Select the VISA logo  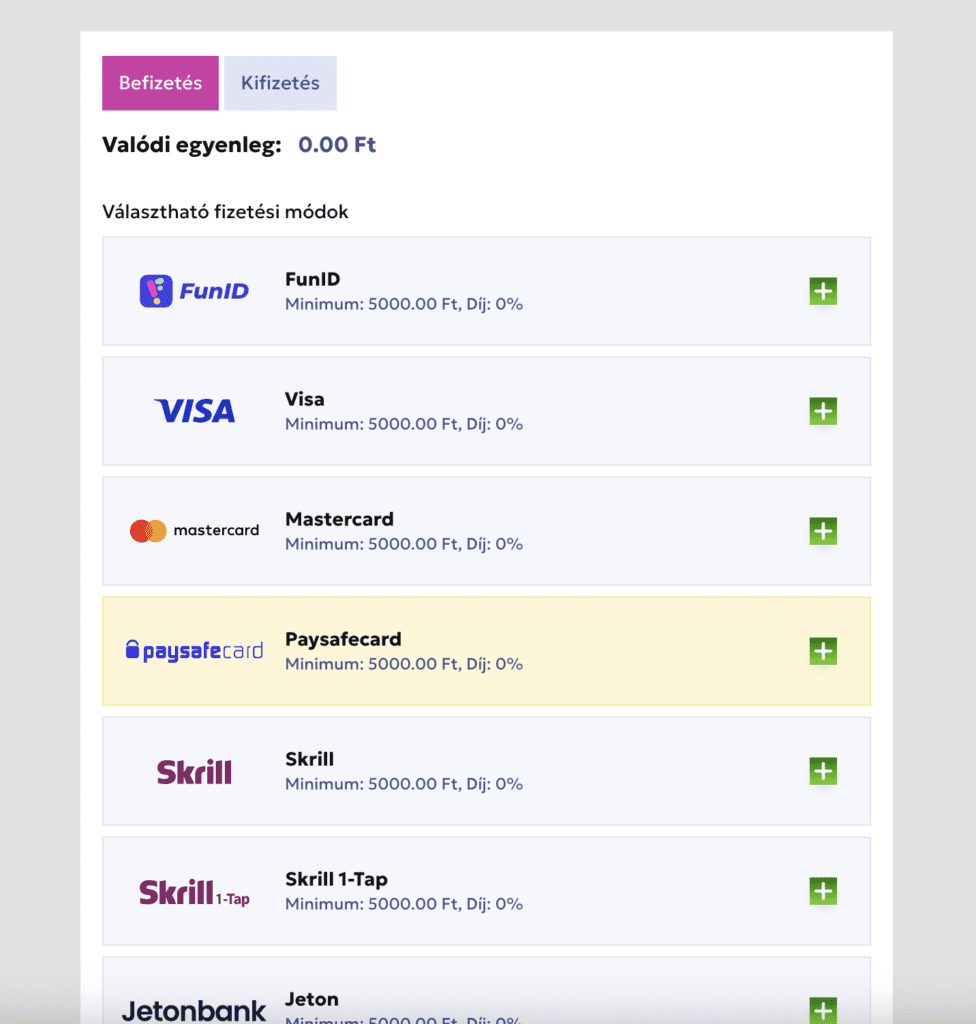pos(195,411)
